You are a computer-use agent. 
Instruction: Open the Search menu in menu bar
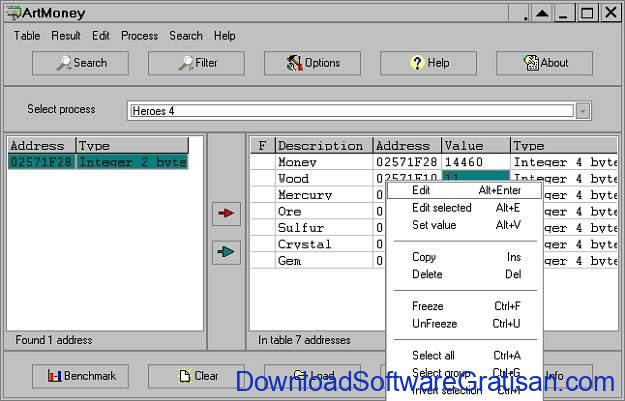tap(186, 36)
